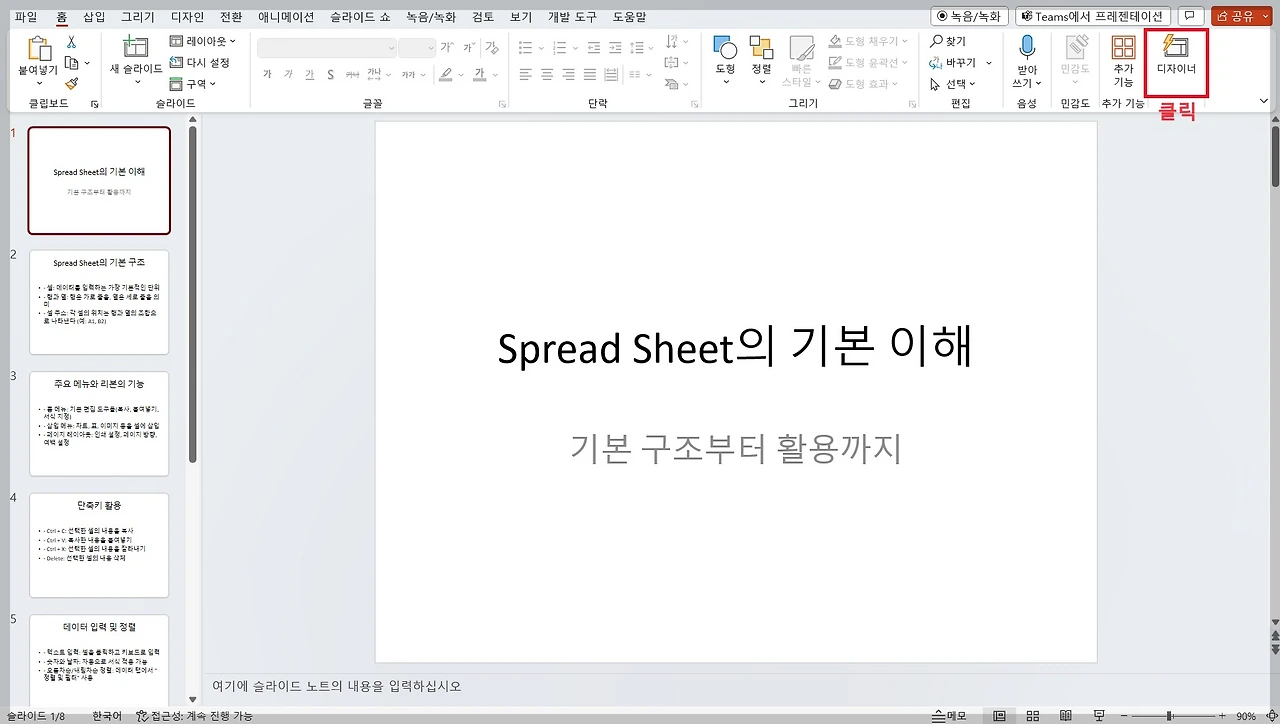This screenshot has width=1280, height=724.
Task: Collapse the ribbon with the chevron
Action: [x=1264, y=101]
